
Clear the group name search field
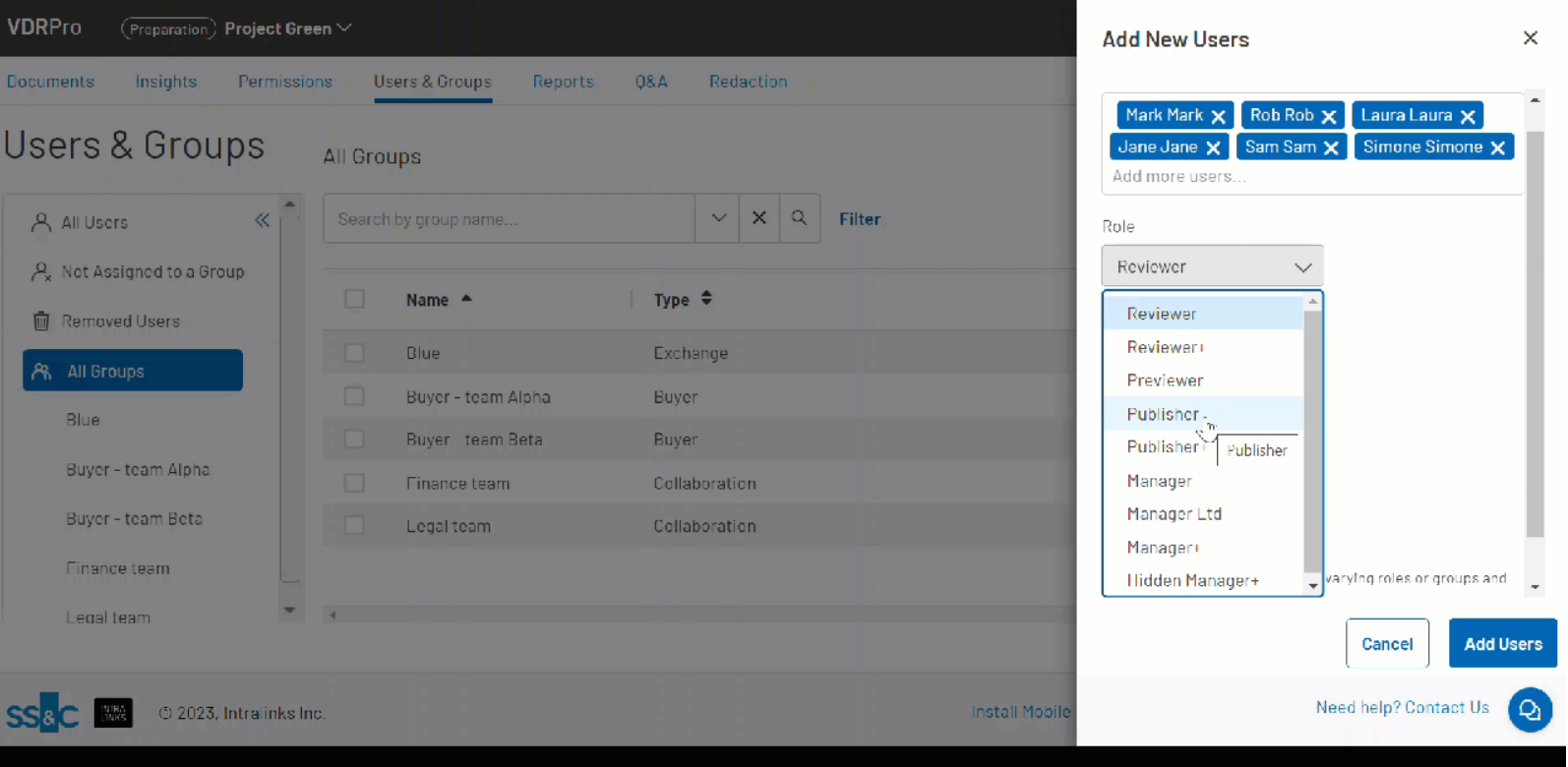[x=758, y=218]
